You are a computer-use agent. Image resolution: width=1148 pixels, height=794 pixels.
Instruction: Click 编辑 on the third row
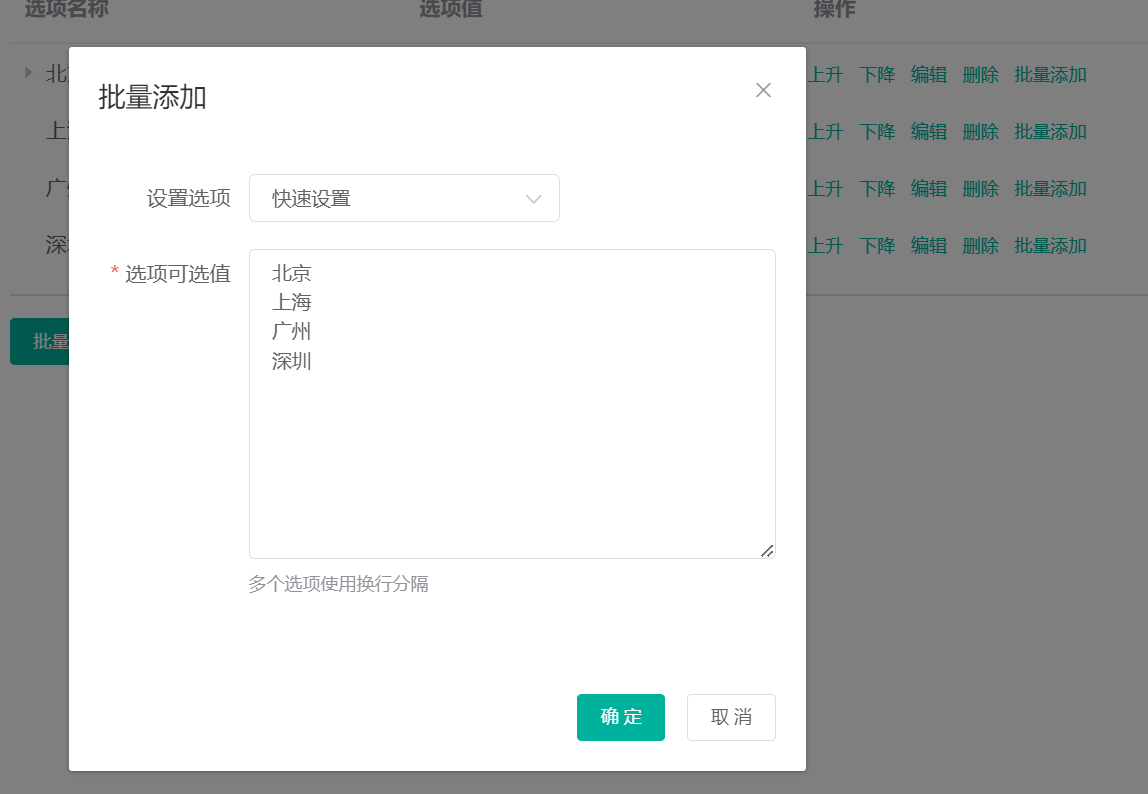(929, 188)
